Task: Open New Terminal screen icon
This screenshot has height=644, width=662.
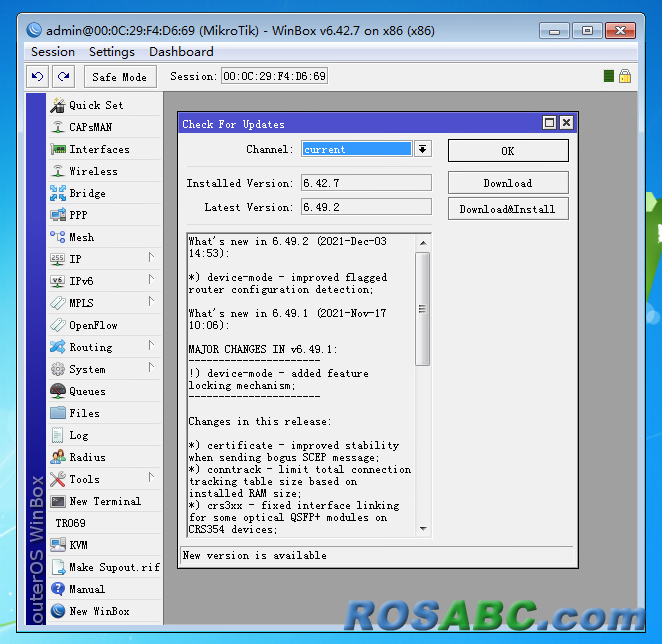Action: click(58, 501)
